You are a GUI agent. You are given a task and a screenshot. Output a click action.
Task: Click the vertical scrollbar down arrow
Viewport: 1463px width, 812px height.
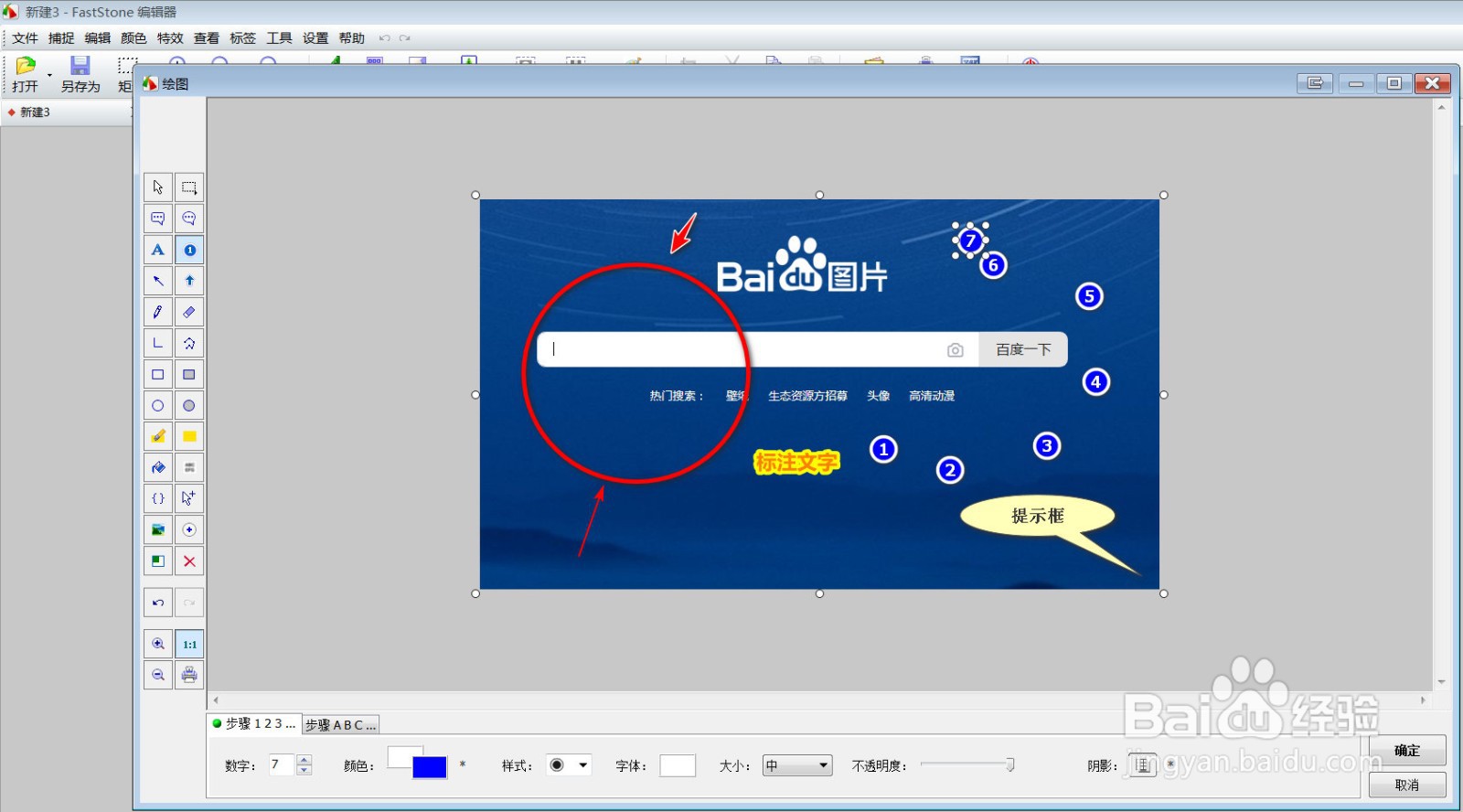(1442, 682)
